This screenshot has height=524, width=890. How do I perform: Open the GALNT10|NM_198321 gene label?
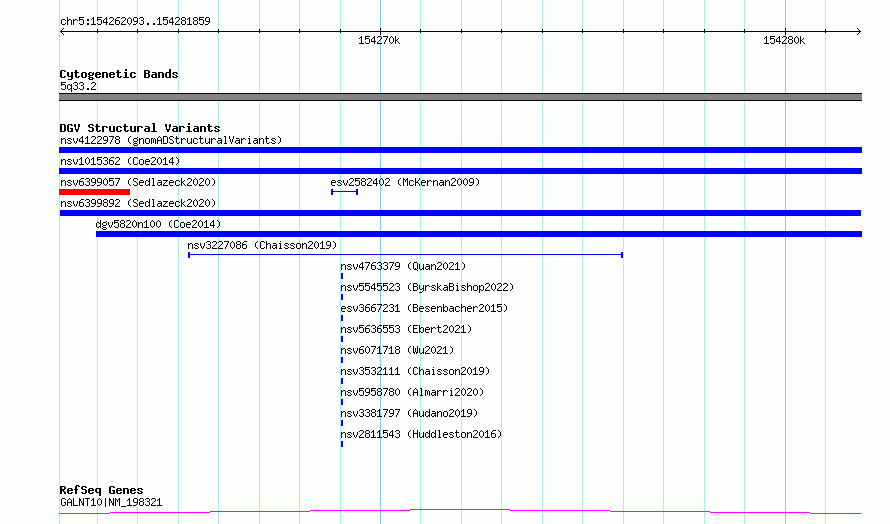[111, 502]
